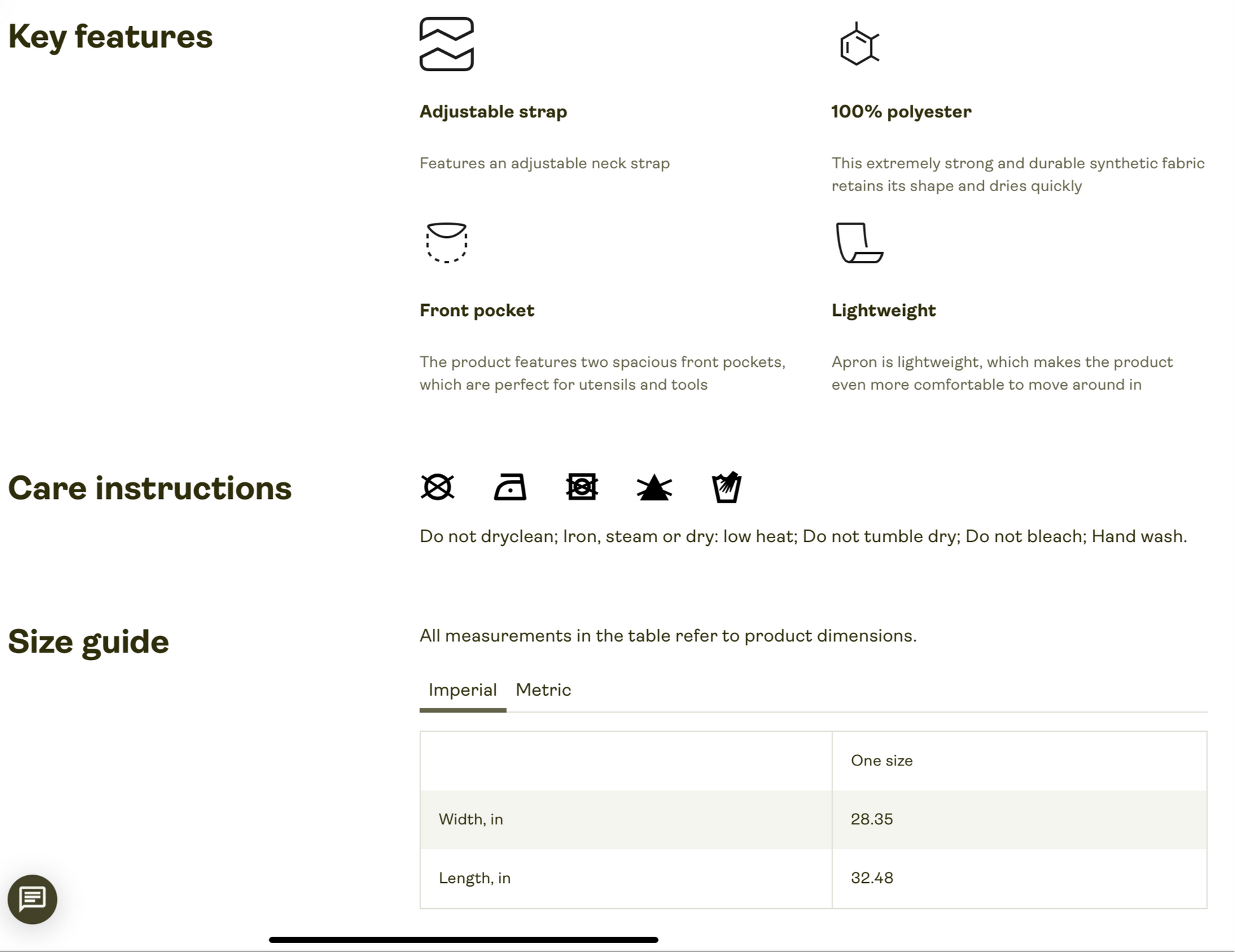Click the front pocket dashed icon

447,242
